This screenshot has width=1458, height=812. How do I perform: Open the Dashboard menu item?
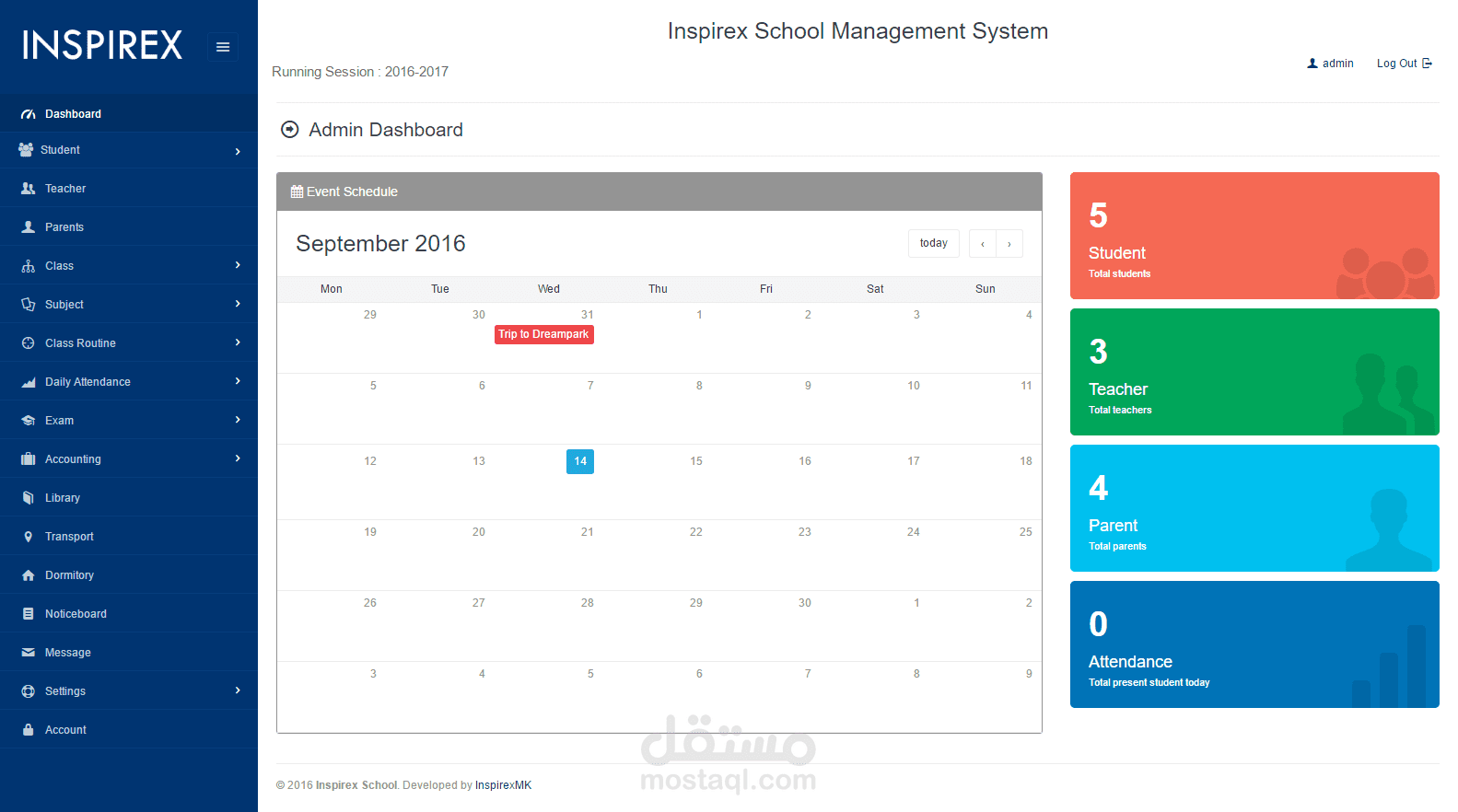click(x=129, y=114)
